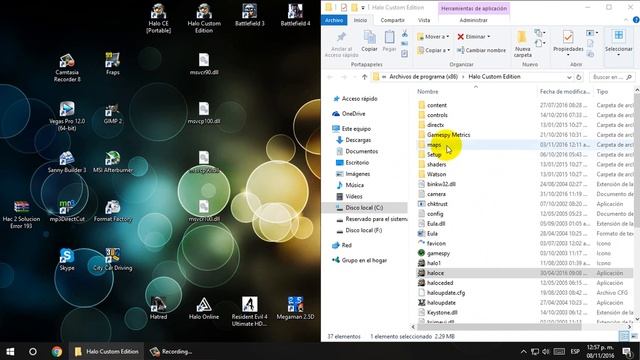This screenshot has height=360, width=640.
Task: Open Halo Custom Edition desktop shortcut
Action: tap(204, 18)
